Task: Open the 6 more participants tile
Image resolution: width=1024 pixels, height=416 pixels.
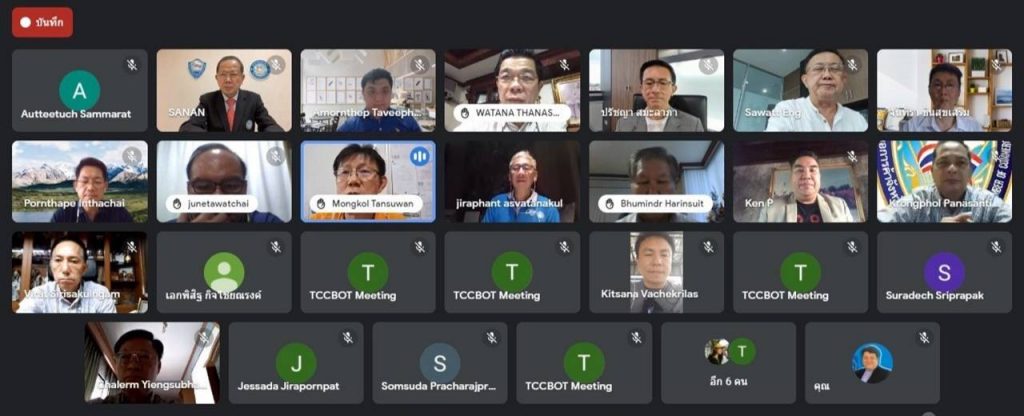Action: (728, 362)
